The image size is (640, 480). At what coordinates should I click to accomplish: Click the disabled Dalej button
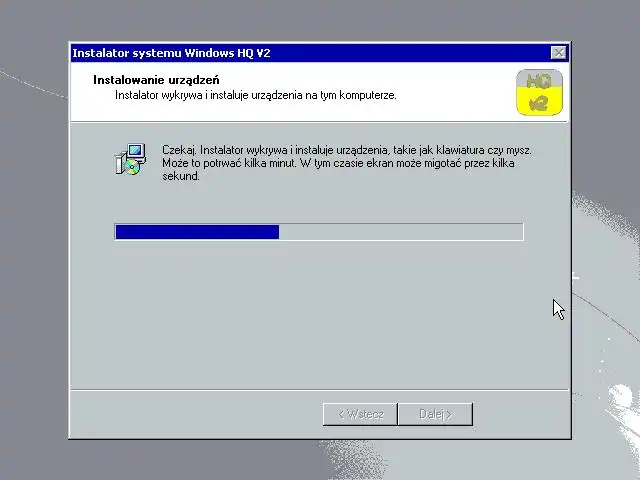coord(436,414)
